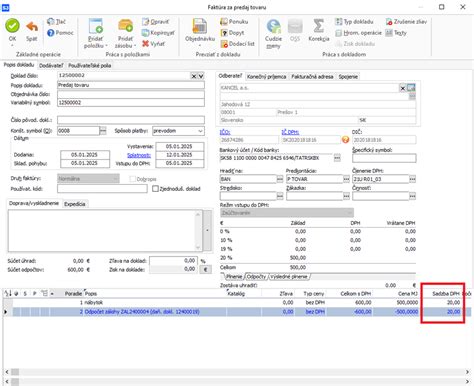Select the nábytok row
This screenshot has height=386, width=474.
[237, 303]
